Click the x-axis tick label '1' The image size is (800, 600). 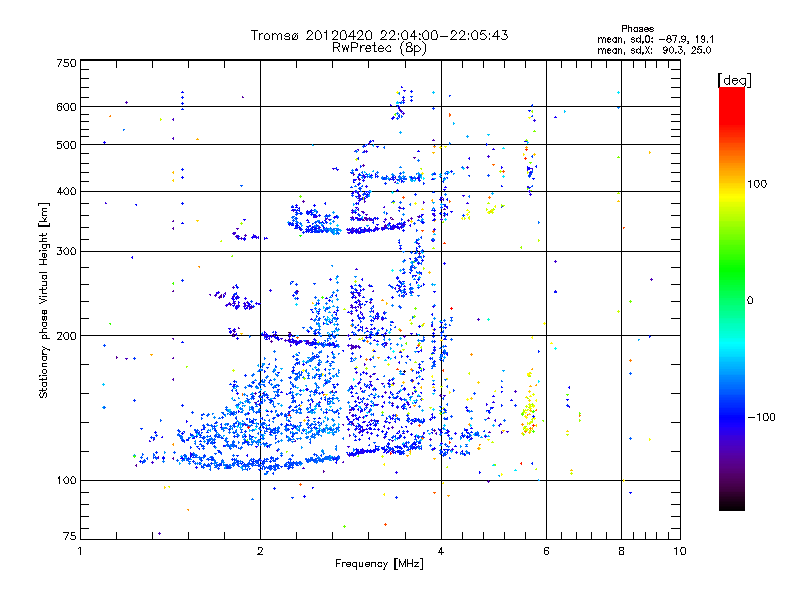click(80, 552)
